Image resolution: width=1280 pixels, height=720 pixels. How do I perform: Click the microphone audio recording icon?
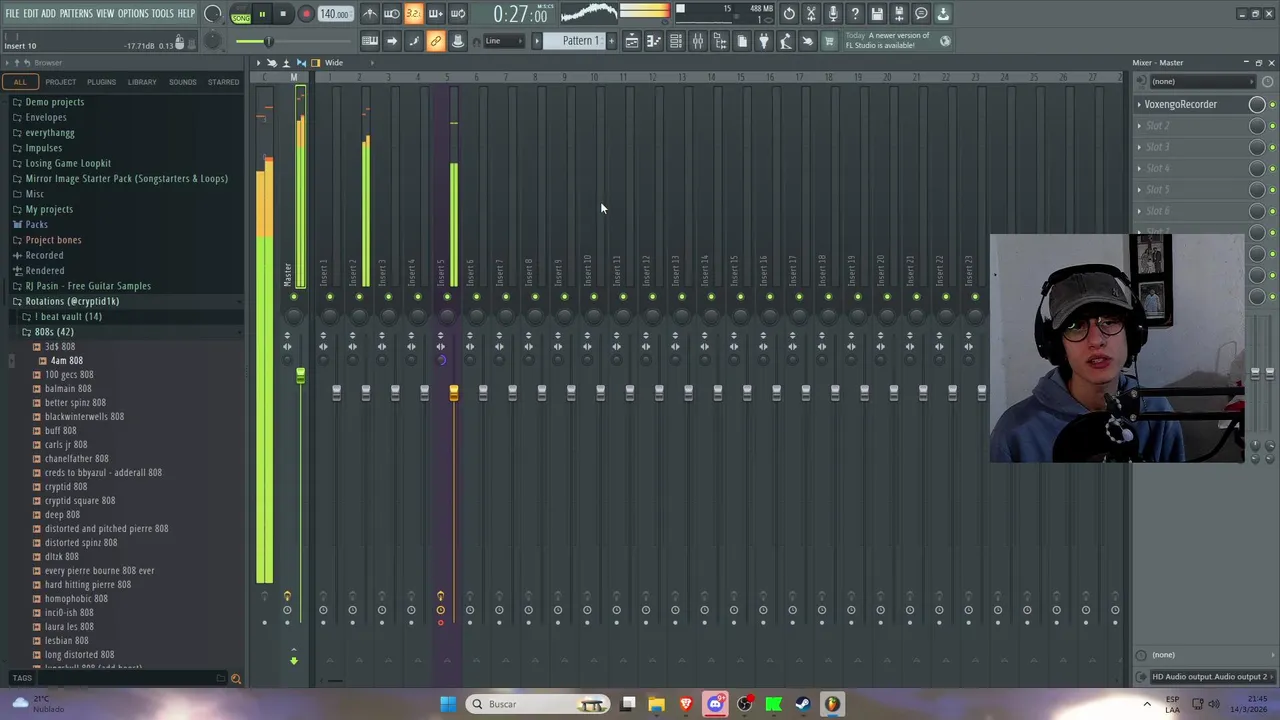pos(833,14)
